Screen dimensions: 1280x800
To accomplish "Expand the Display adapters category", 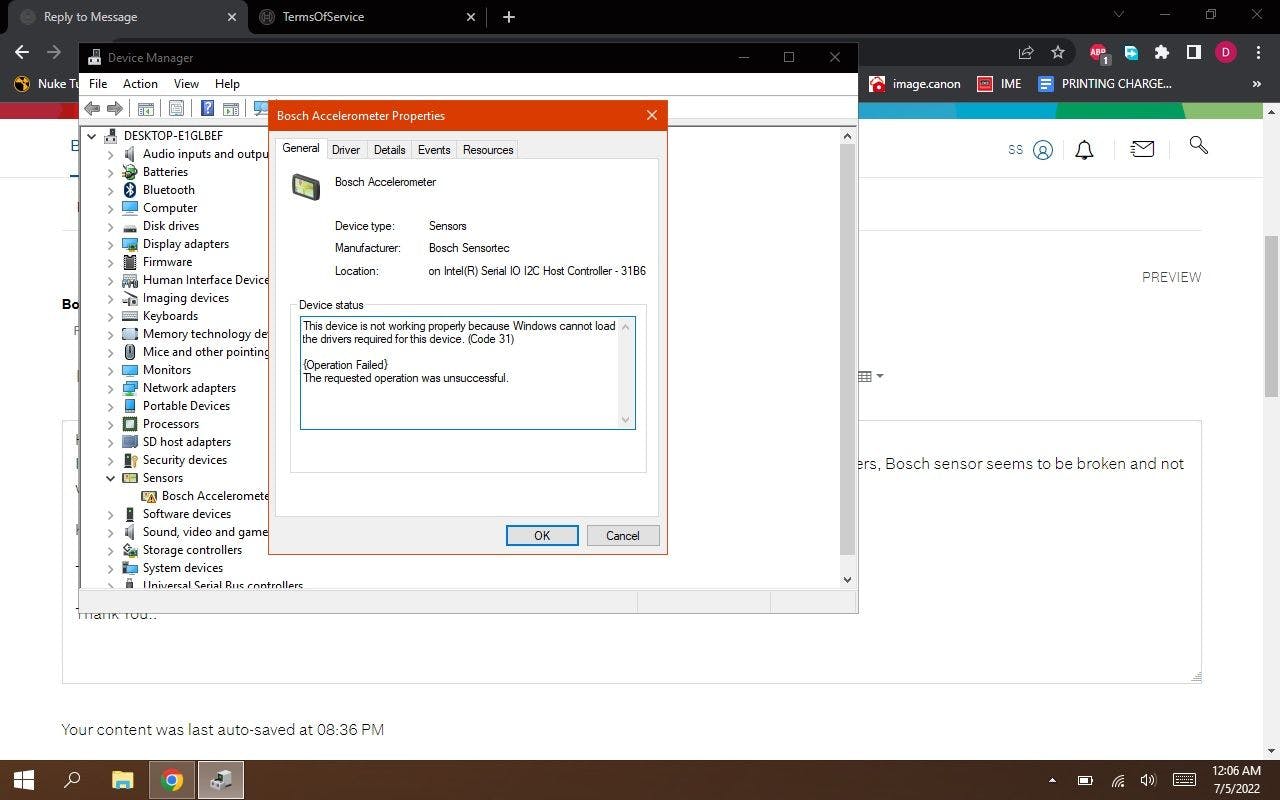I will pyautogui.click(x=111, y=244).
